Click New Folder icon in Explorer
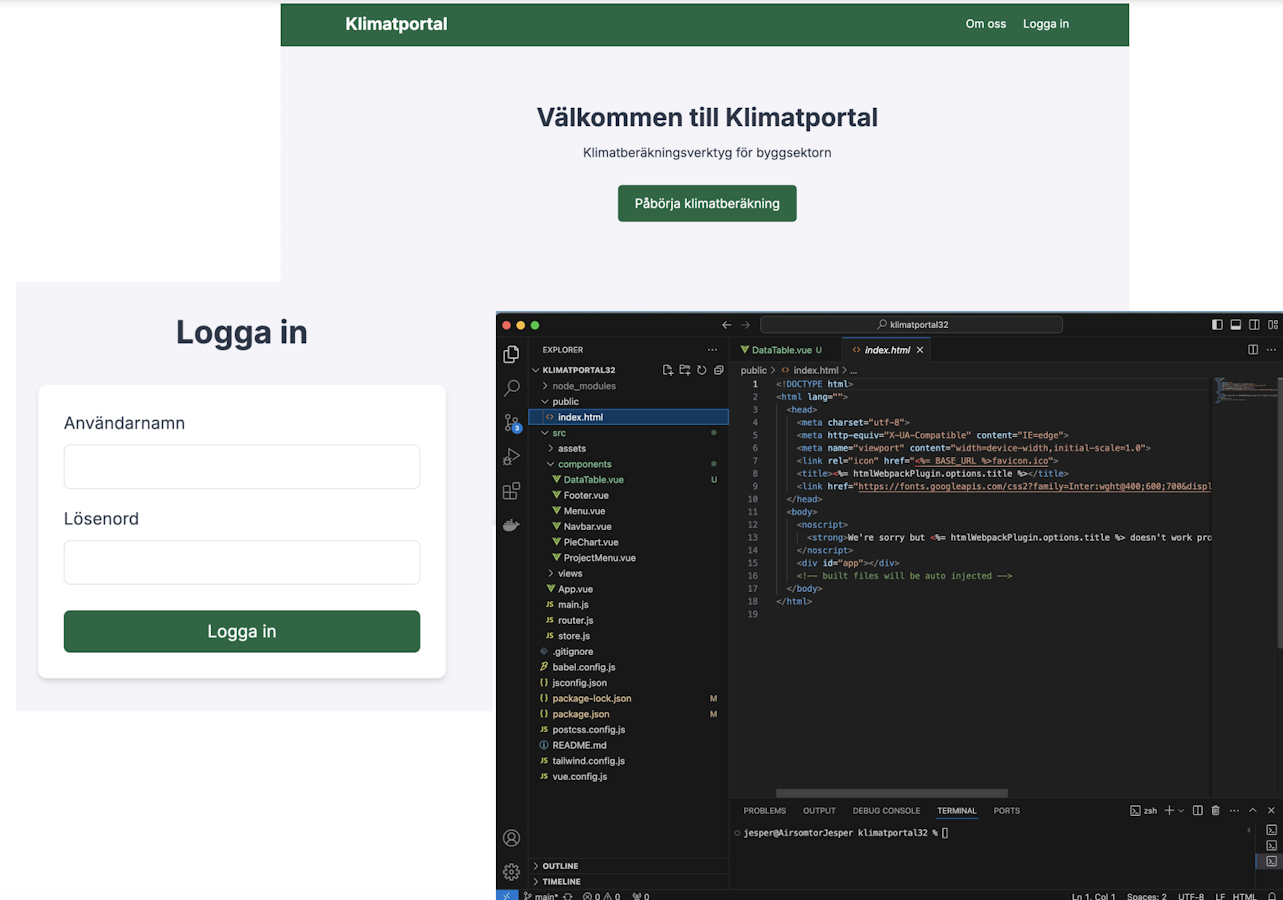 [x=684, y=370]
